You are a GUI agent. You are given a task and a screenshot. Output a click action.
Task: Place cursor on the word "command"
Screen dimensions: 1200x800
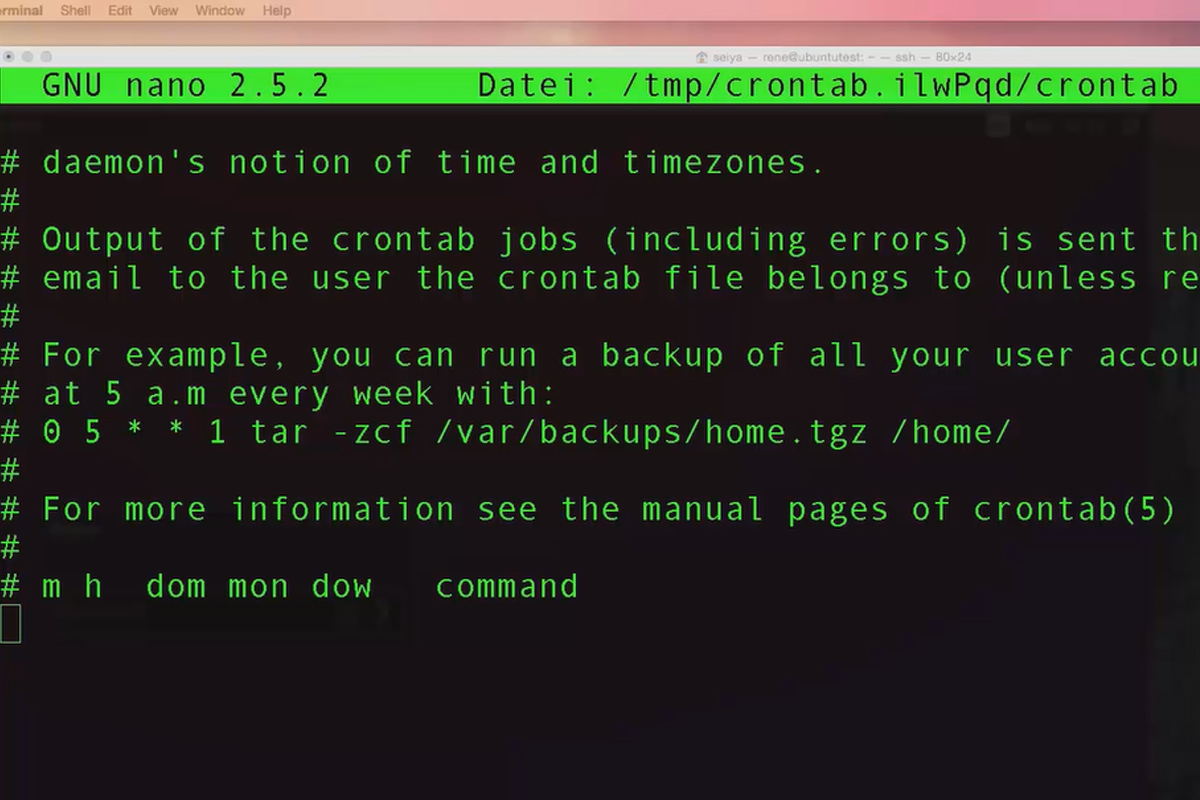click(x=506, y=586)
